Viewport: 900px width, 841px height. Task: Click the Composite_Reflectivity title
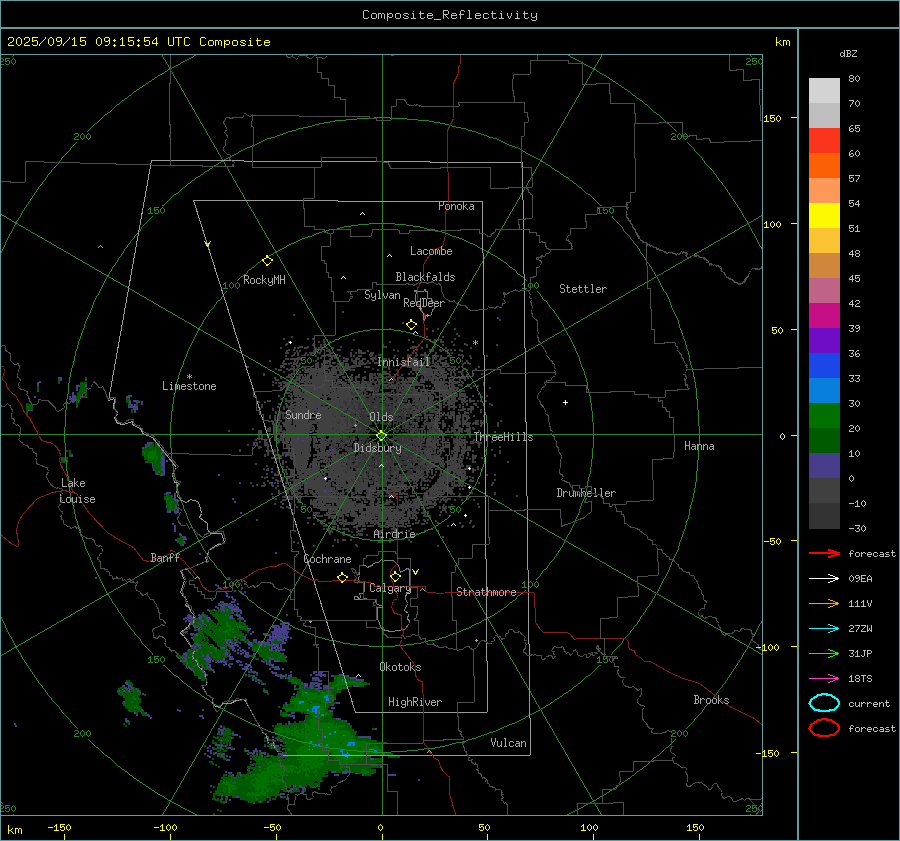click(x=450, y=15)
